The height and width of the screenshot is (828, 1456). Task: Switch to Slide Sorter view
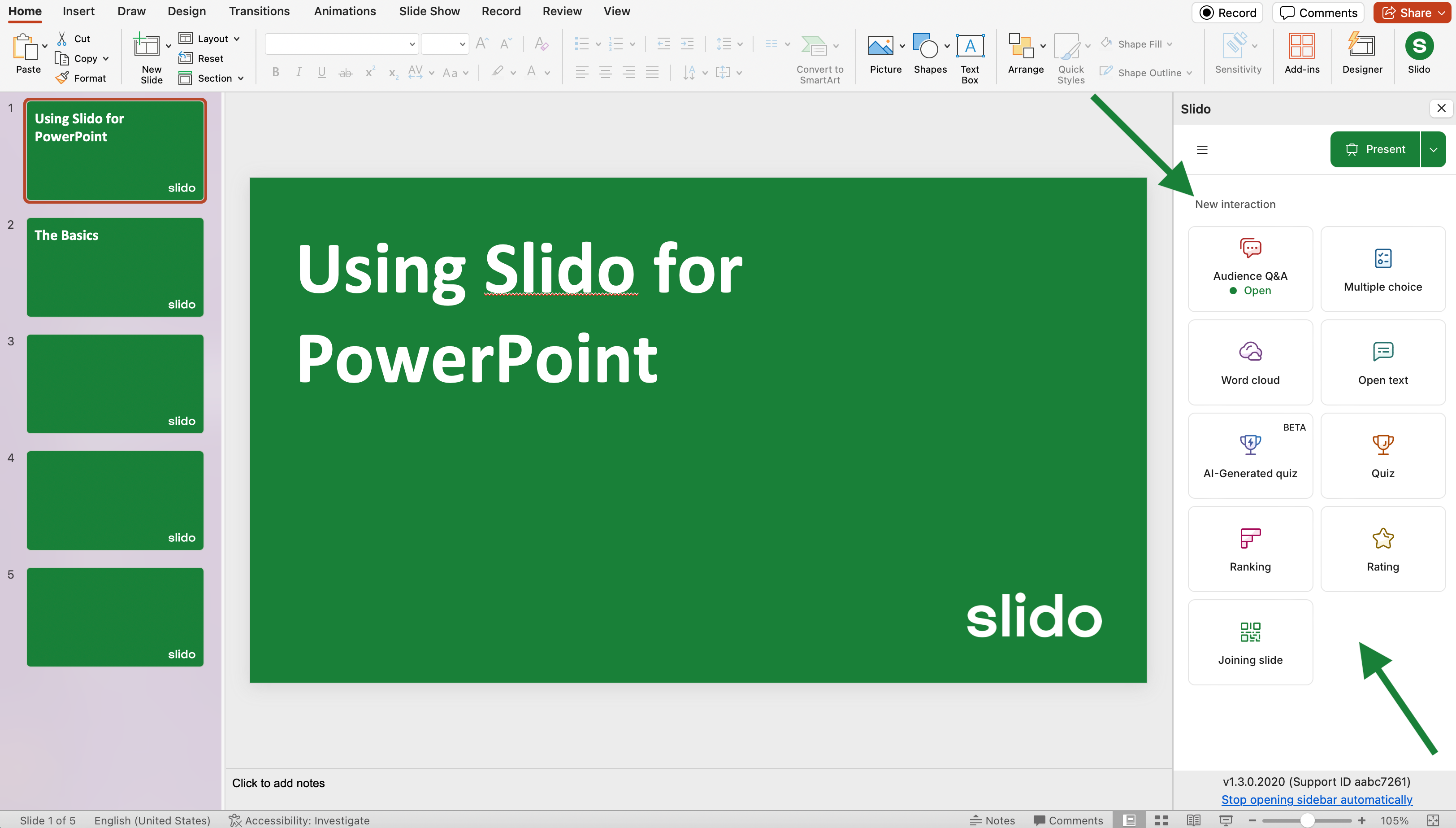point(1161,820)
